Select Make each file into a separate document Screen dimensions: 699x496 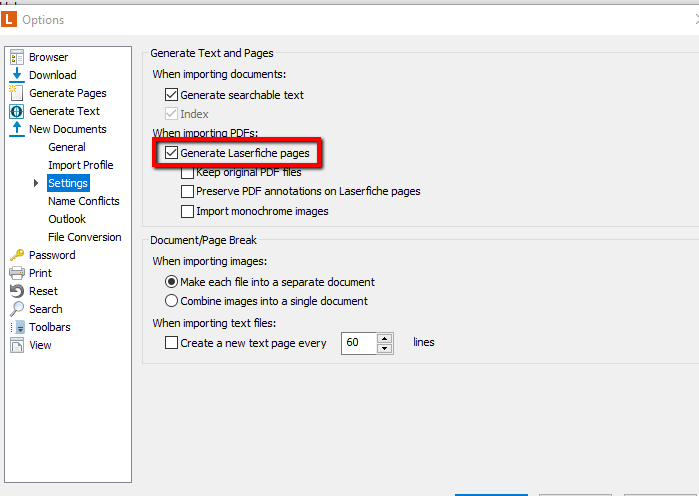pos(172,282)
